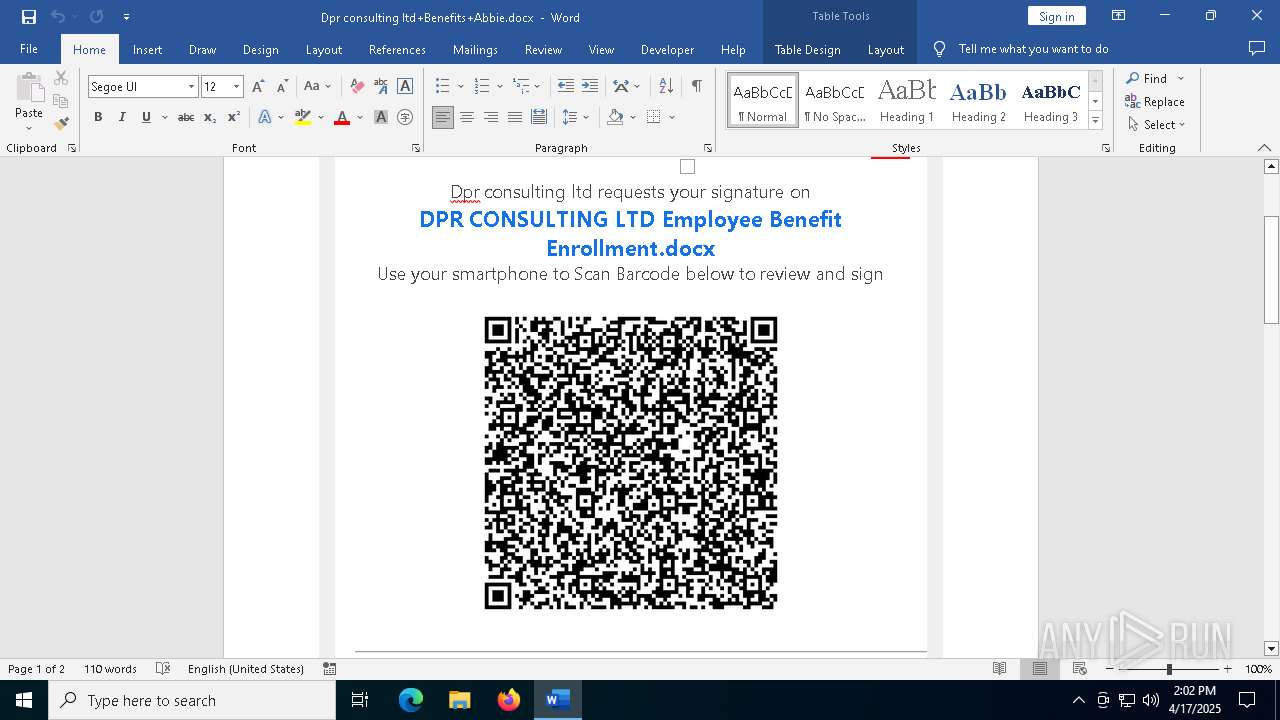The width and height of the screenshot is (1280, 720).
Task: Open the File menu
Action: [x=29, y=49]
